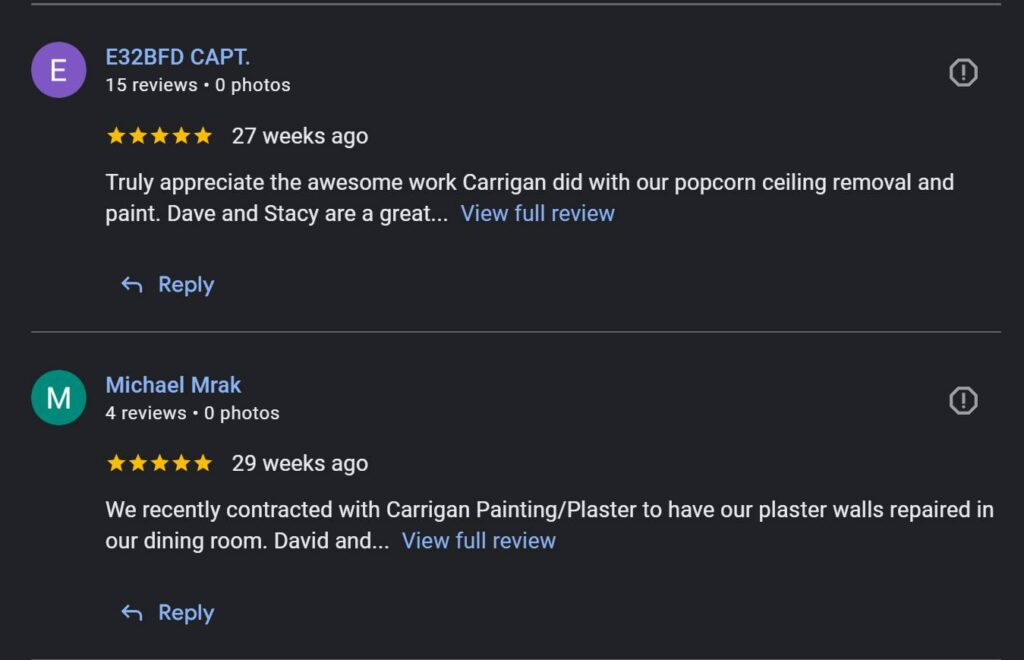Report the review by E32BFD CAPT.
Screen dimensions: 1024x660
tap(963, 72)
